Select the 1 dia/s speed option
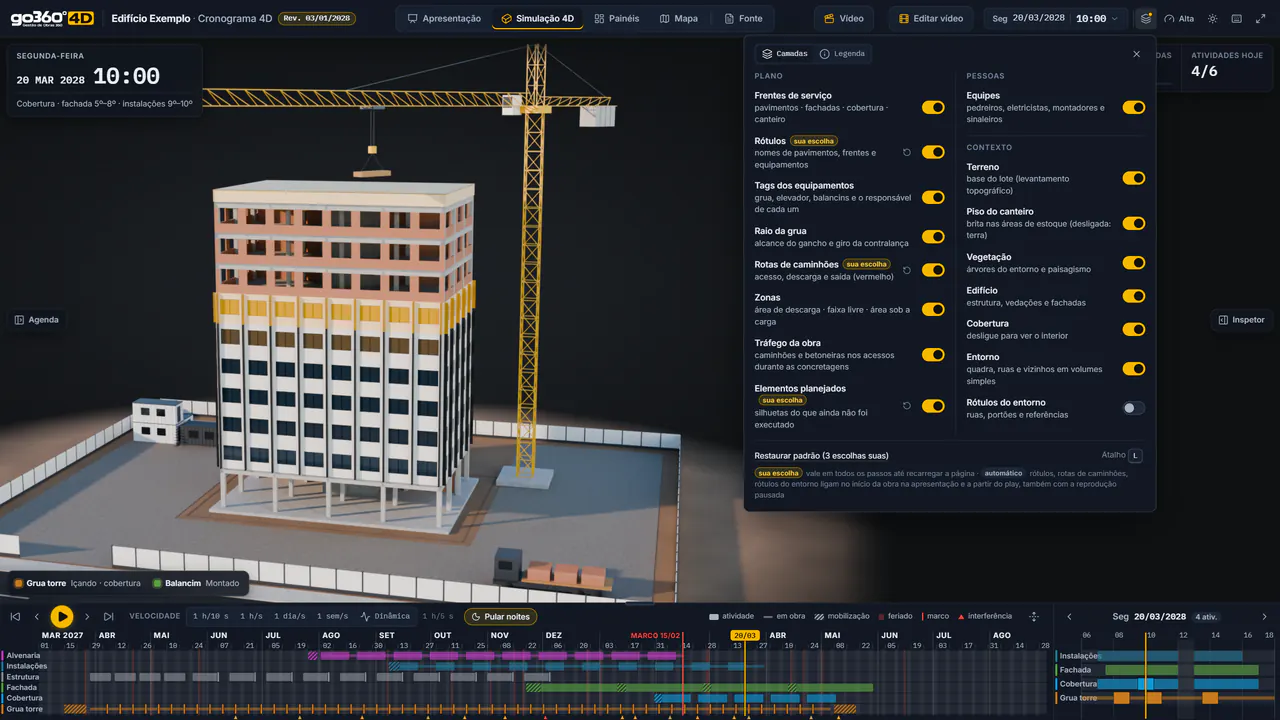Viewport: 1280px width, 720px height. point(290,617)
